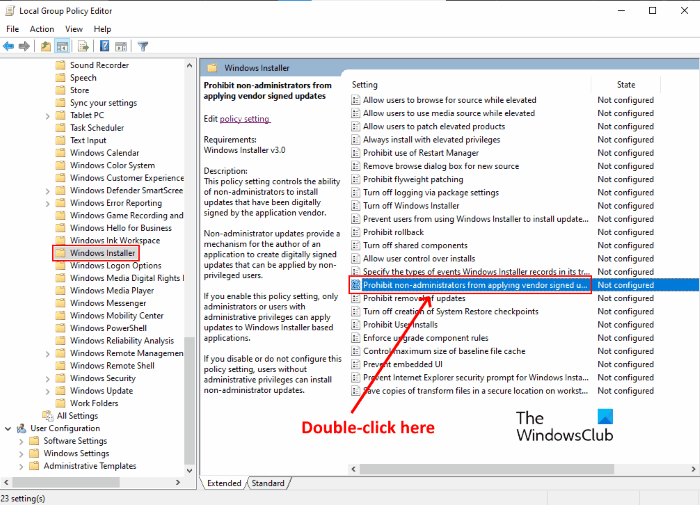Select Windows Logon Options tree item
Image resolution: width=700 pixels, height=505 pixels.
pyautogui.click(x=116, y=266)
